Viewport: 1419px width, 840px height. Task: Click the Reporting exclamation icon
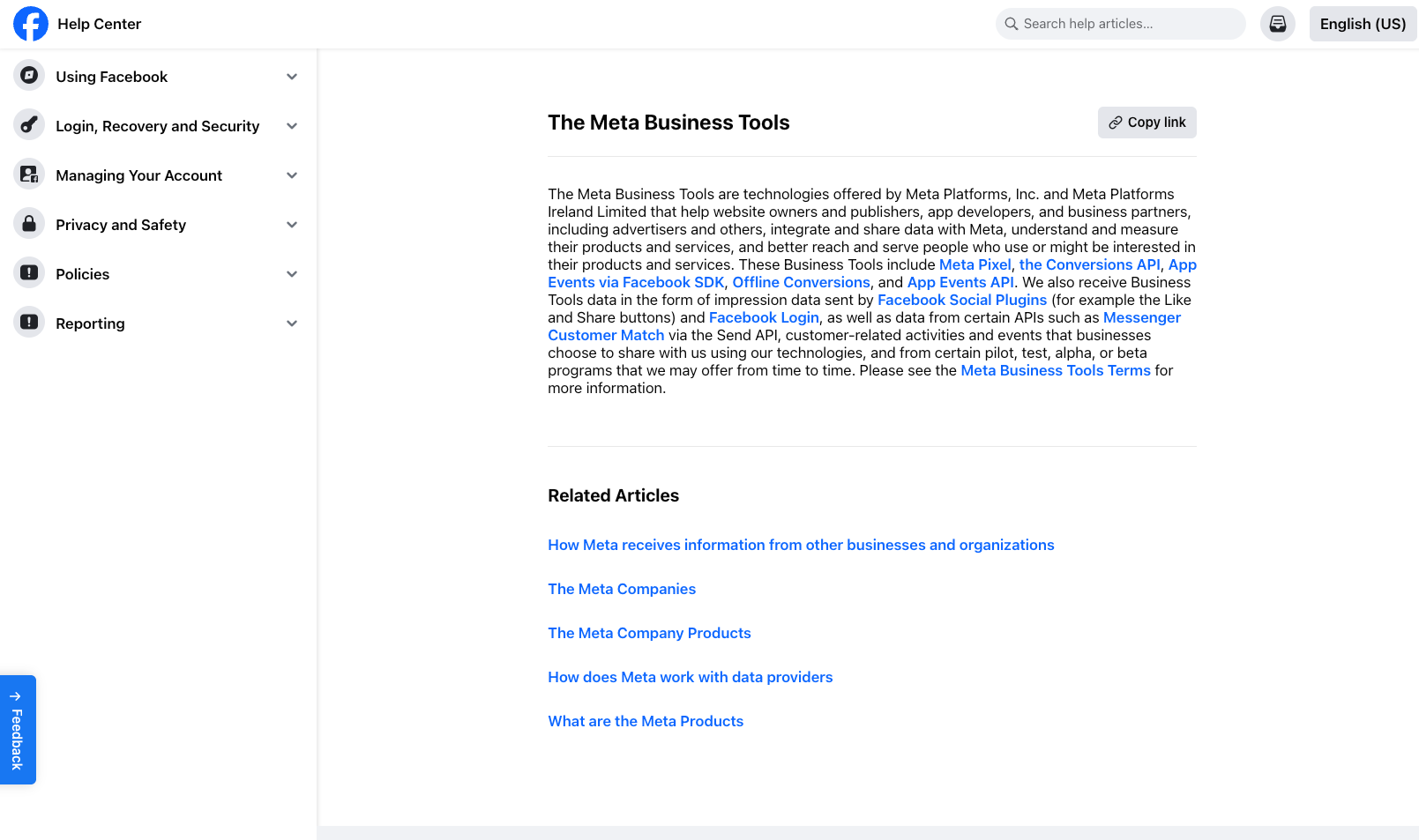coord(29,323)
